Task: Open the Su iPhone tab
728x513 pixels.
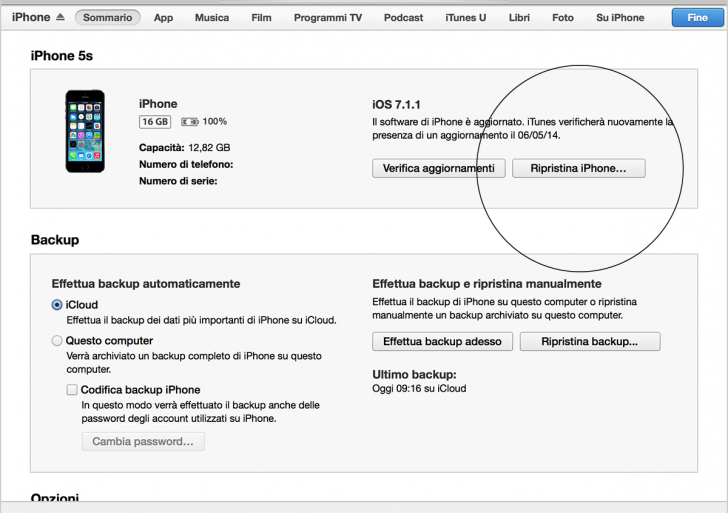Action: [x=620, y=18]
